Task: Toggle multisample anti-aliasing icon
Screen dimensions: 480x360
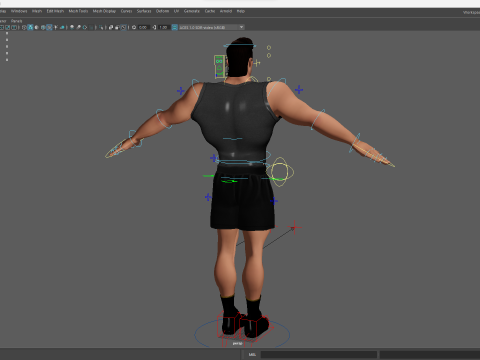Action: click(x=85, y=27)
